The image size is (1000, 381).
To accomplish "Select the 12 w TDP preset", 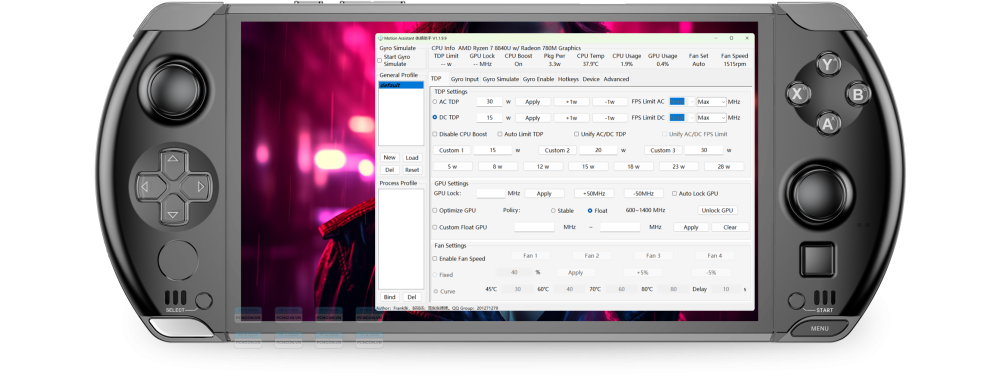I will click(543, 167).
